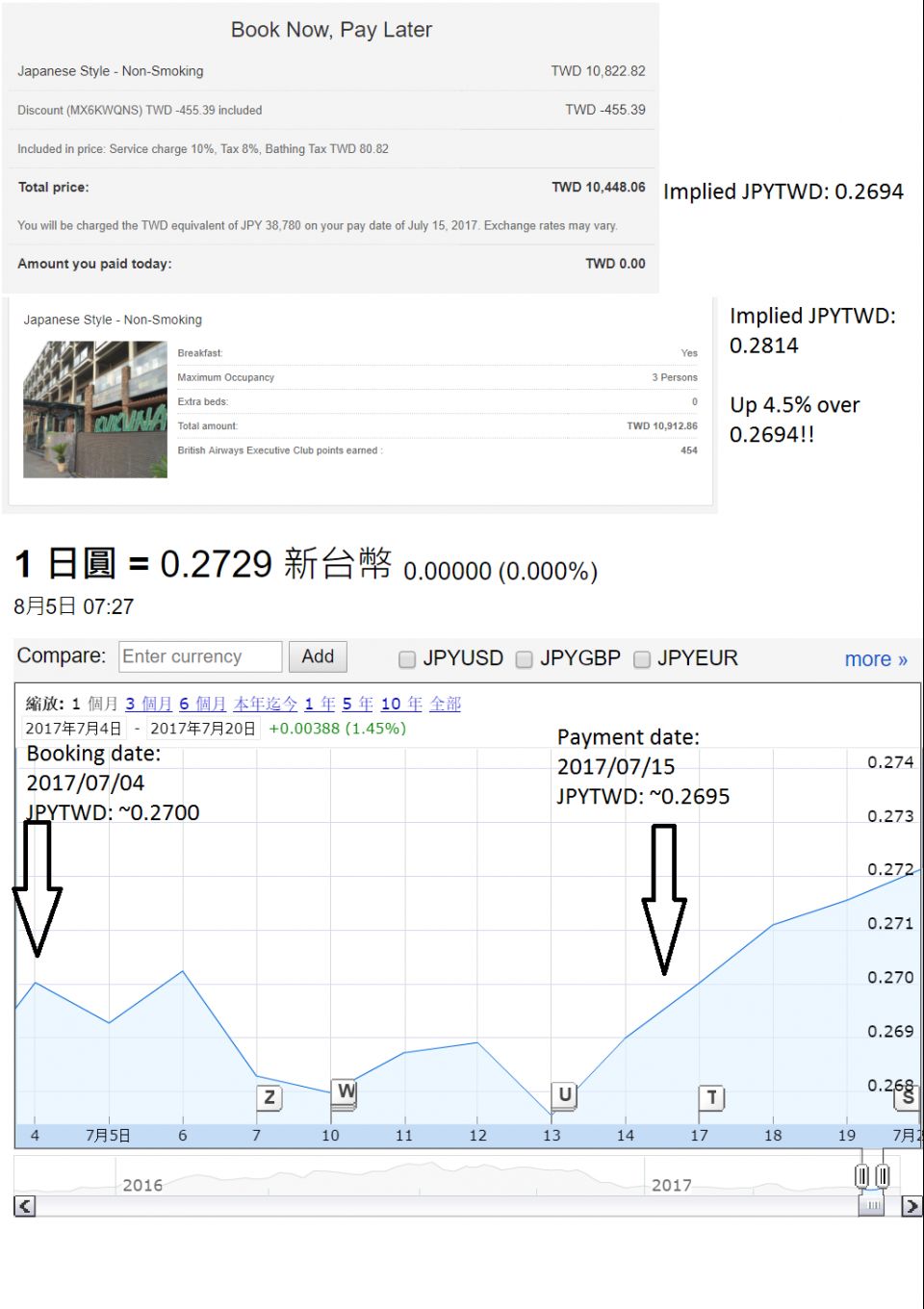Screen dimensions: 924x1309
Task: Click the right scroll arrow below the timeline
Action: (911, 1206)
